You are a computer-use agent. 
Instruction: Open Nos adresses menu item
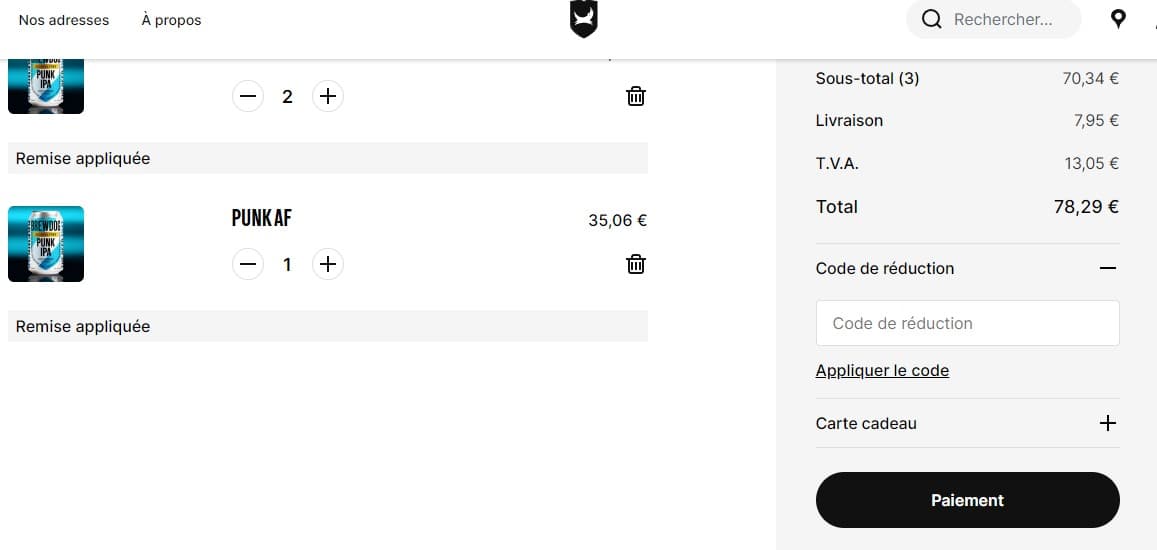tap(64, 20)
